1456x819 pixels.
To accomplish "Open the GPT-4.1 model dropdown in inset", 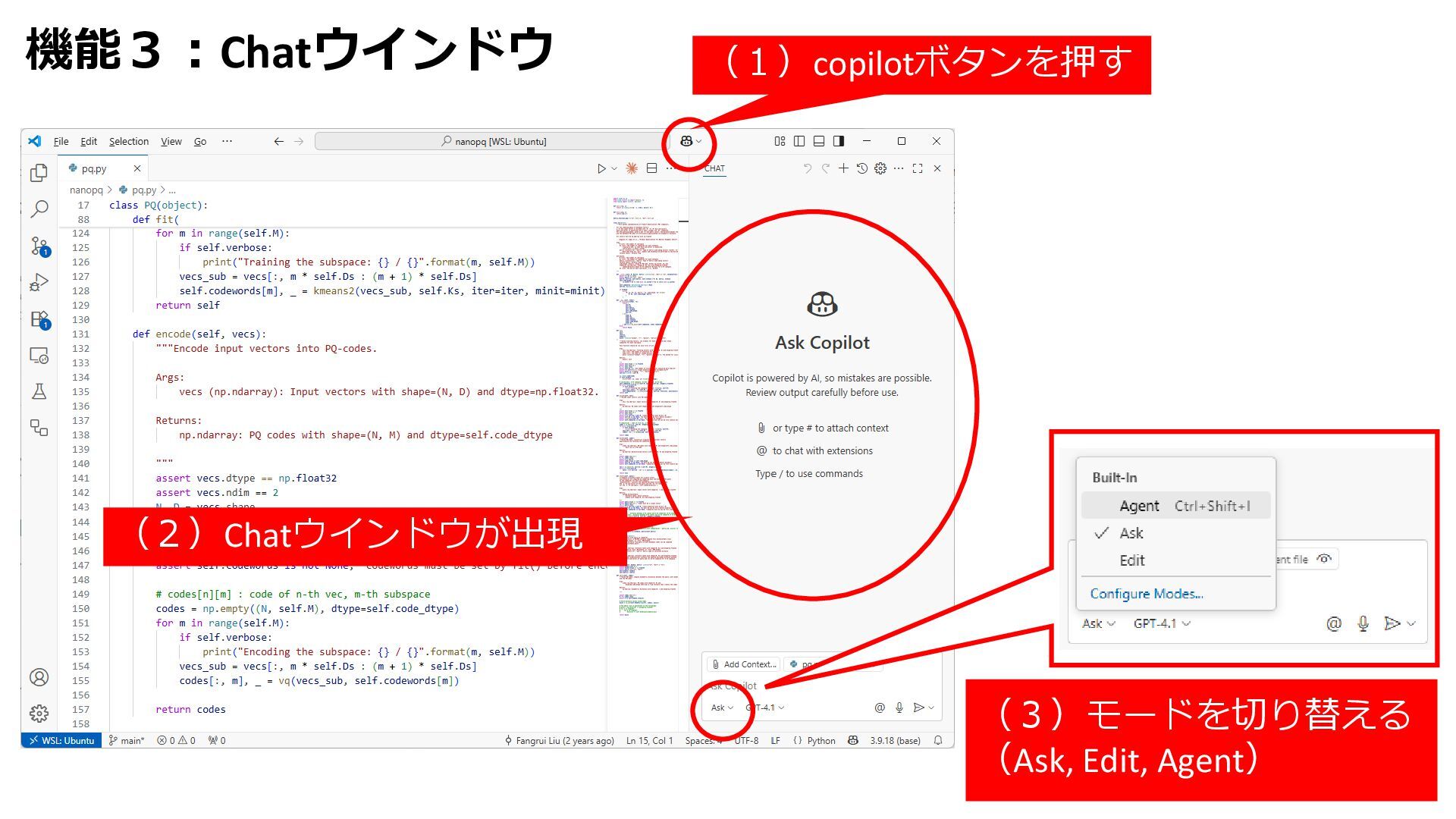I will coord(1162,623).
